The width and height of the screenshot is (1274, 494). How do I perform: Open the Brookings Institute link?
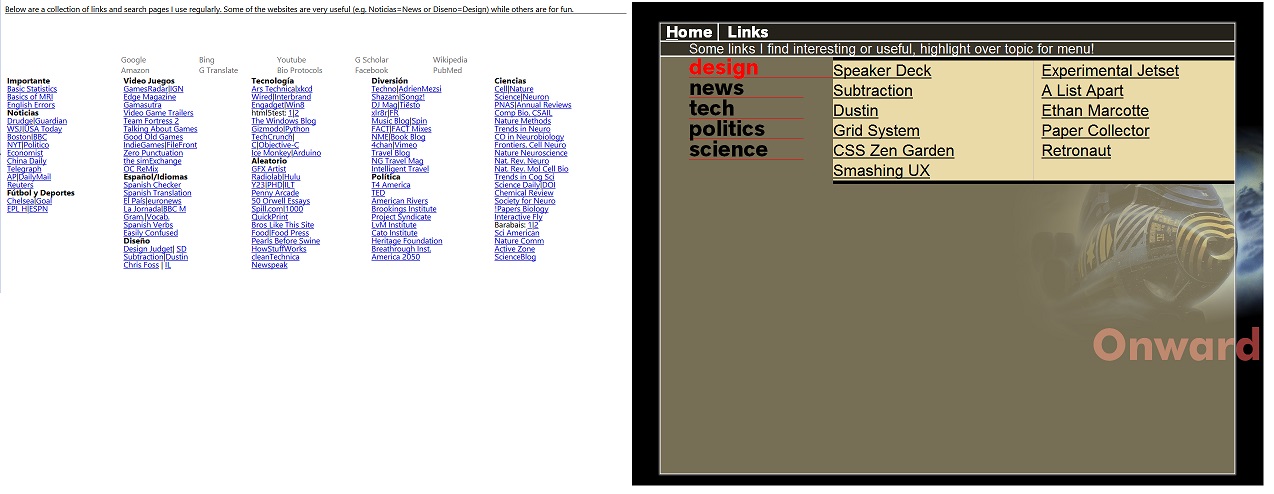tap(404, 209)
